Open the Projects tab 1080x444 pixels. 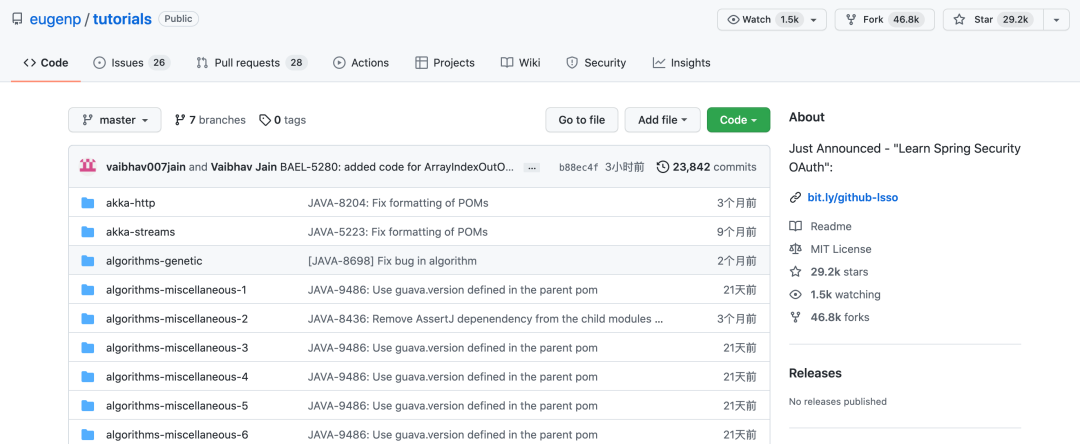point(445,63)
